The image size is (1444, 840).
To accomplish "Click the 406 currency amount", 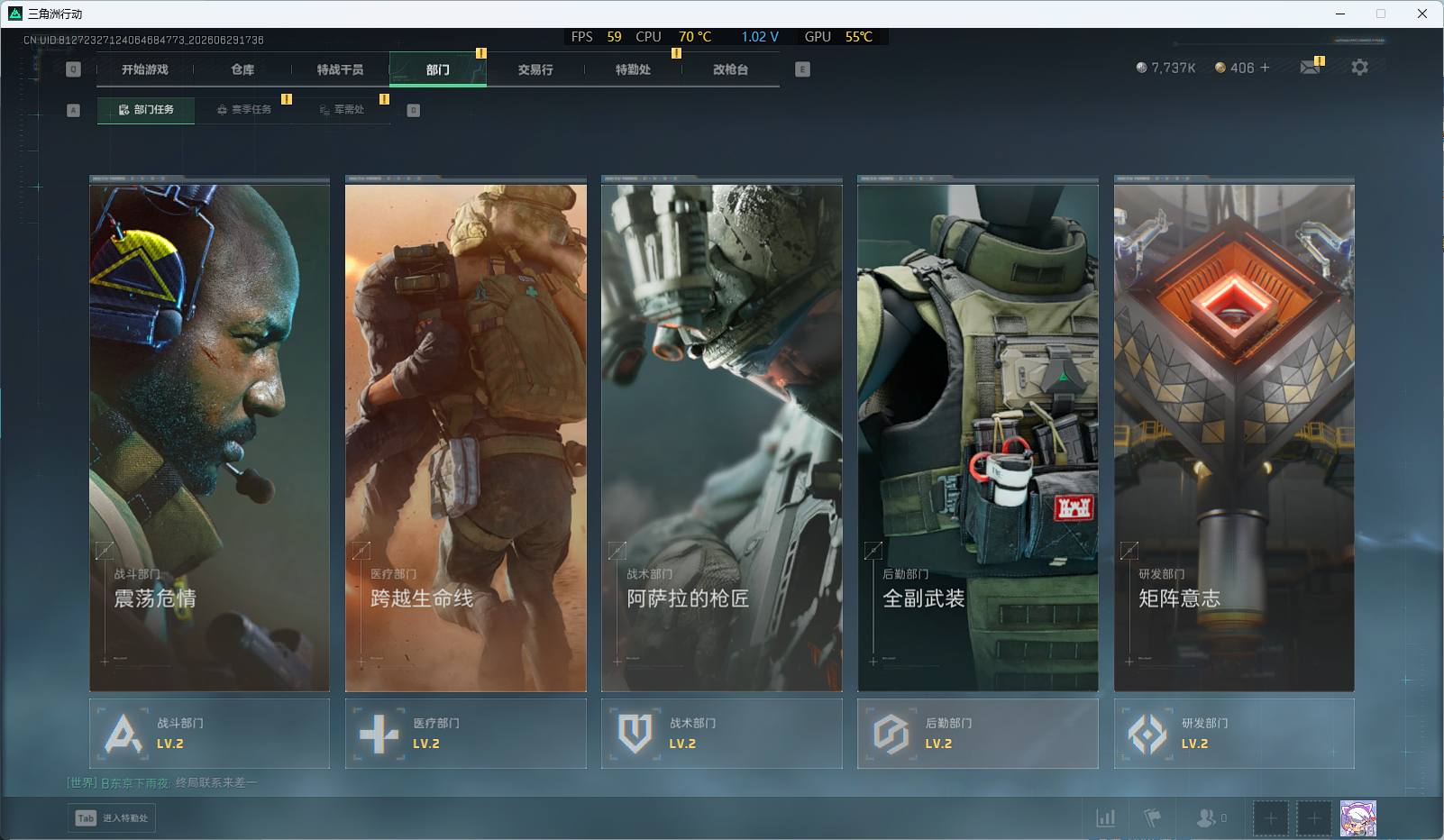I will [1242, 68].
